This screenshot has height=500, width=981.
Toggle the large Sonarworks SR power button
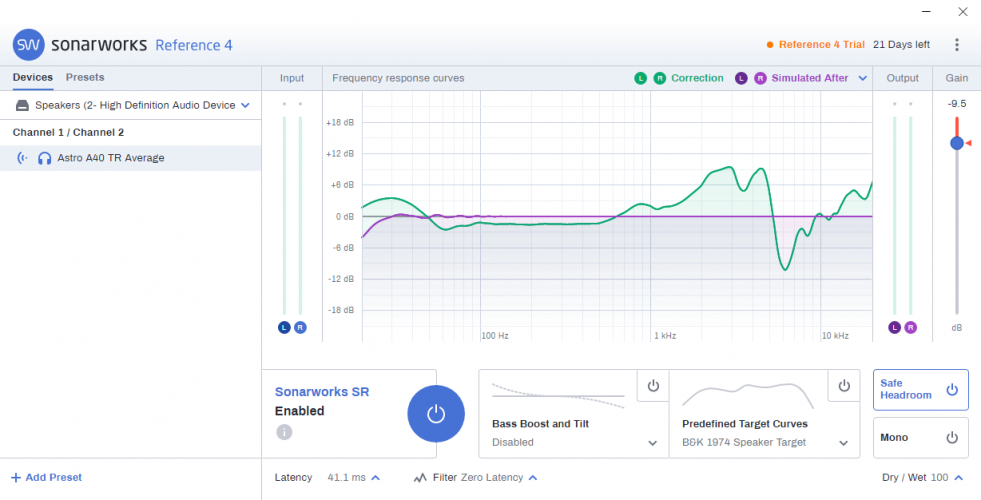point(435,414)
